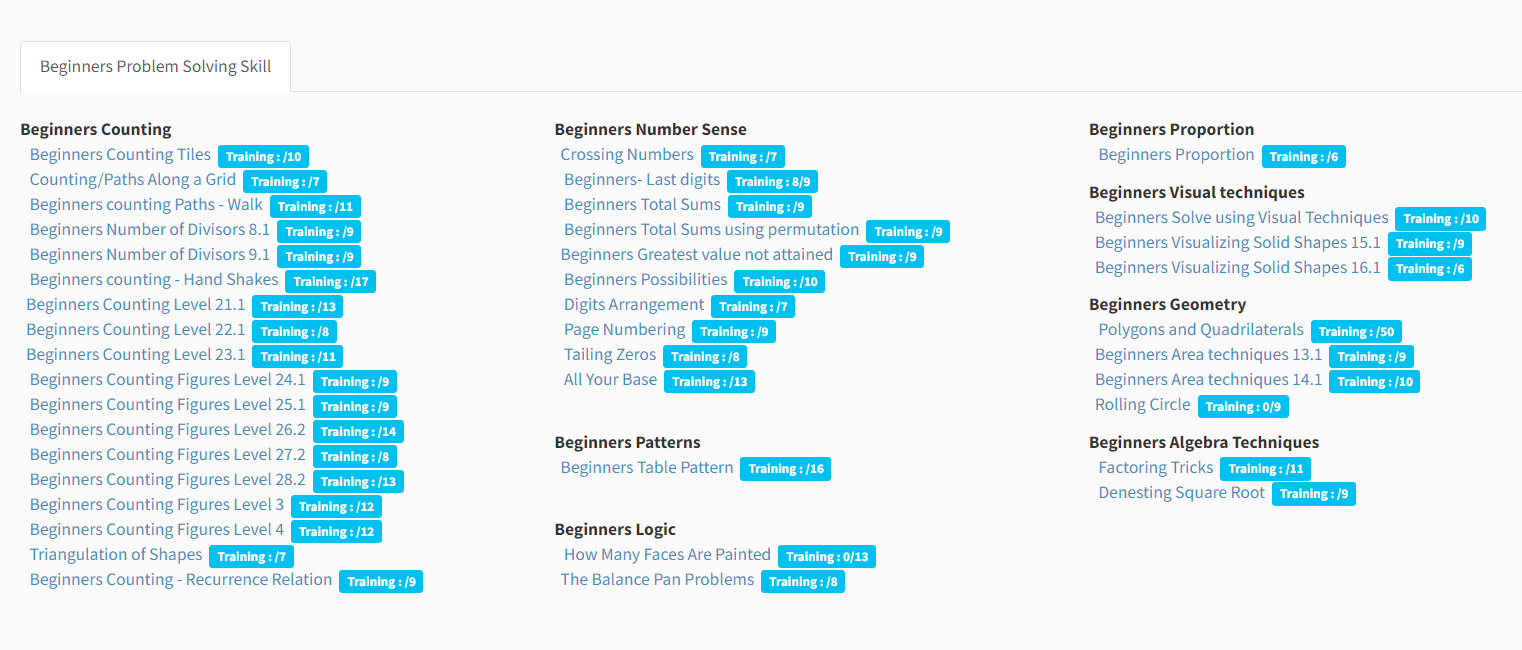Open the Polygons and Quadrilaterals link
Screen dimensions: 1522x650
point(1201,330)
